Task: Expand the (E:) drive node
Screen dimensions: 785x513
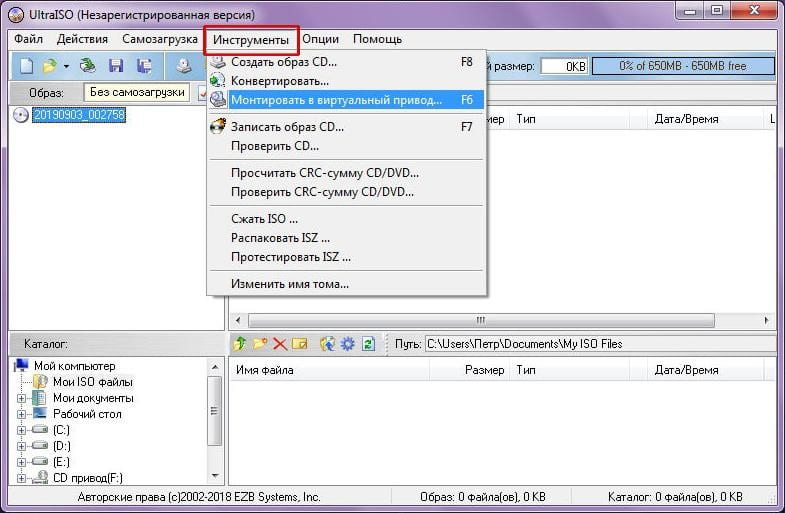Action: coord(22,462)
